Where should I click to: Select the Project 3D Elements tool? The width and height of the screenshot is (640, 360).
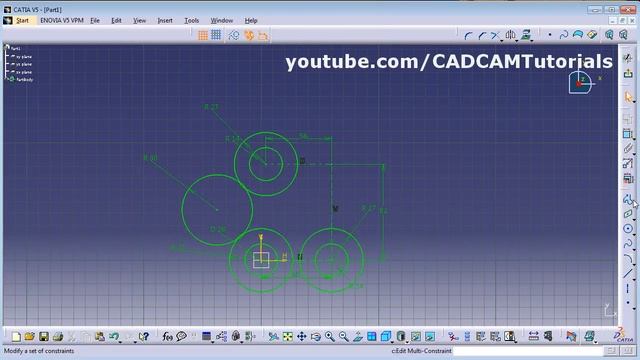click(526, 36)
